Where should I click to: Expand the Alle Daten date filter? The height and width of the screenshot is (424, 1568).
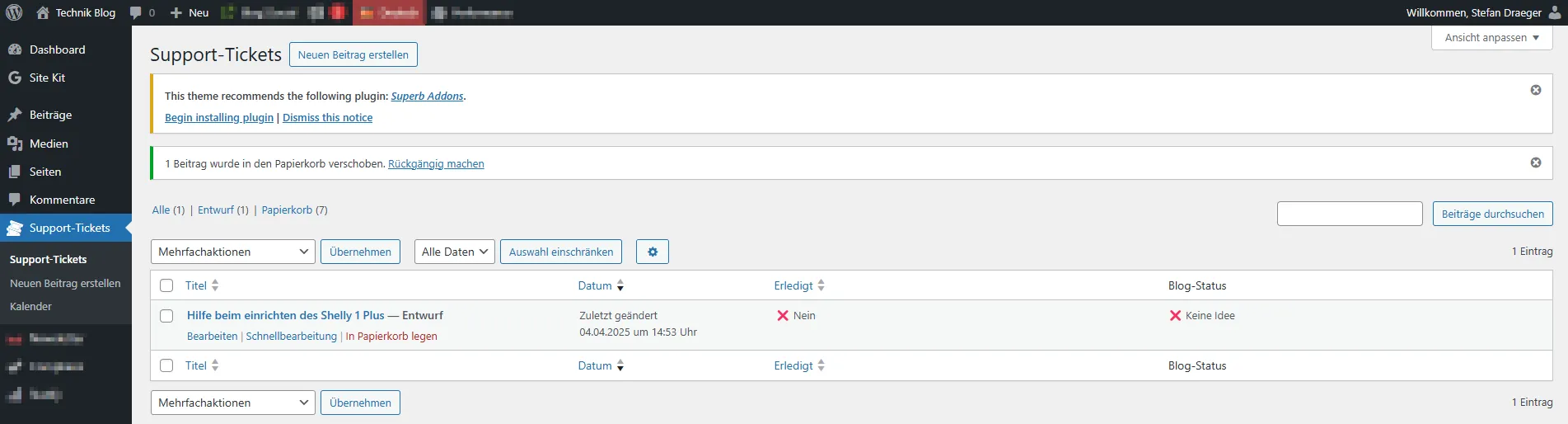pos(454,252)
